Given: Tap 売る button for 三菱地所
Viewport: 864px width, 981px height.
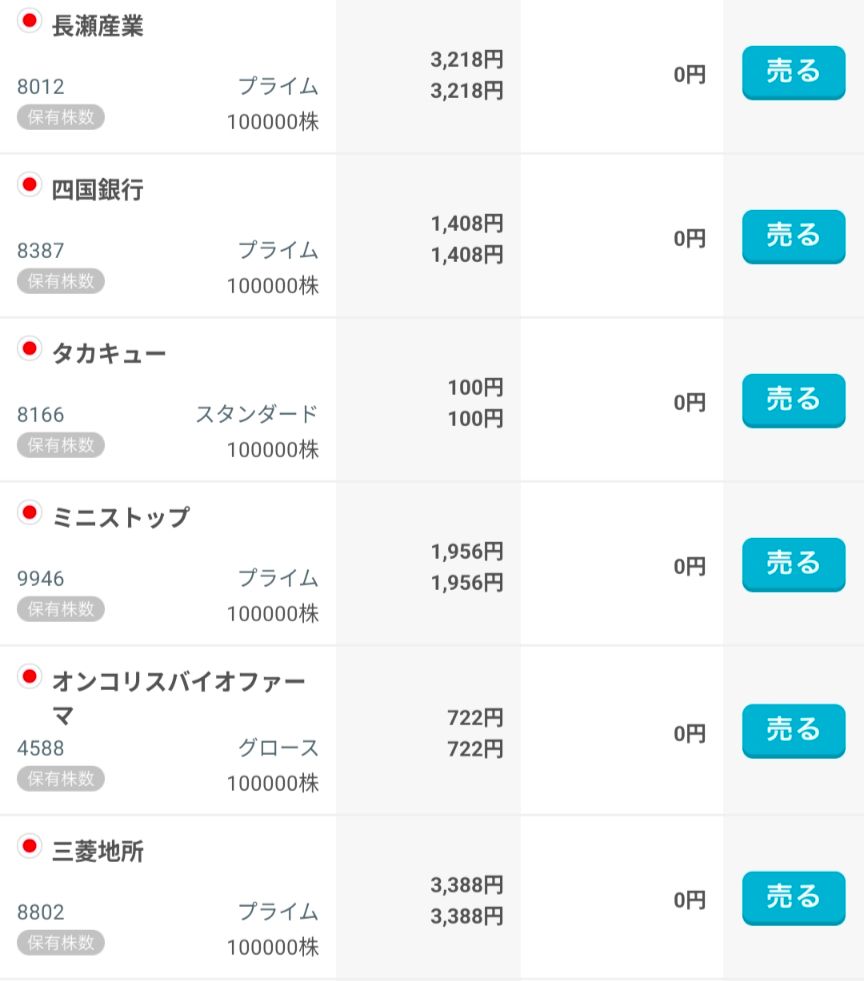Looking at the screenshot, I should 793,897.
